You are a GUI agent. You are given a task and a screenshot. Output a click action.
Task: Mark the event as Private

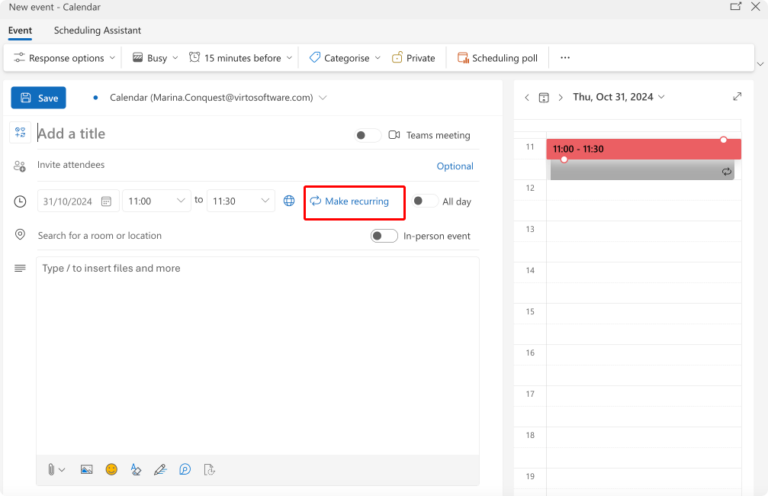[413, 58]
